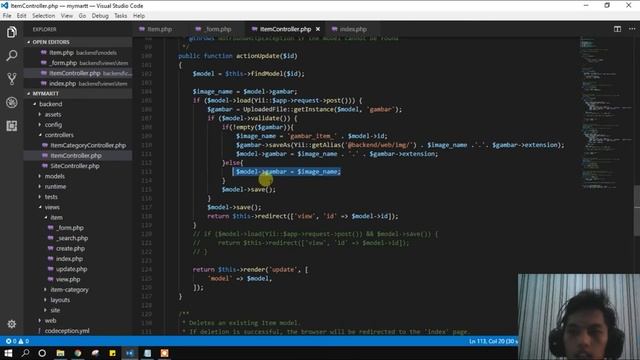Viewport: 640px width, 360px height.
Task: Switch to the _form.php editor tab
Action: (218, 29)
